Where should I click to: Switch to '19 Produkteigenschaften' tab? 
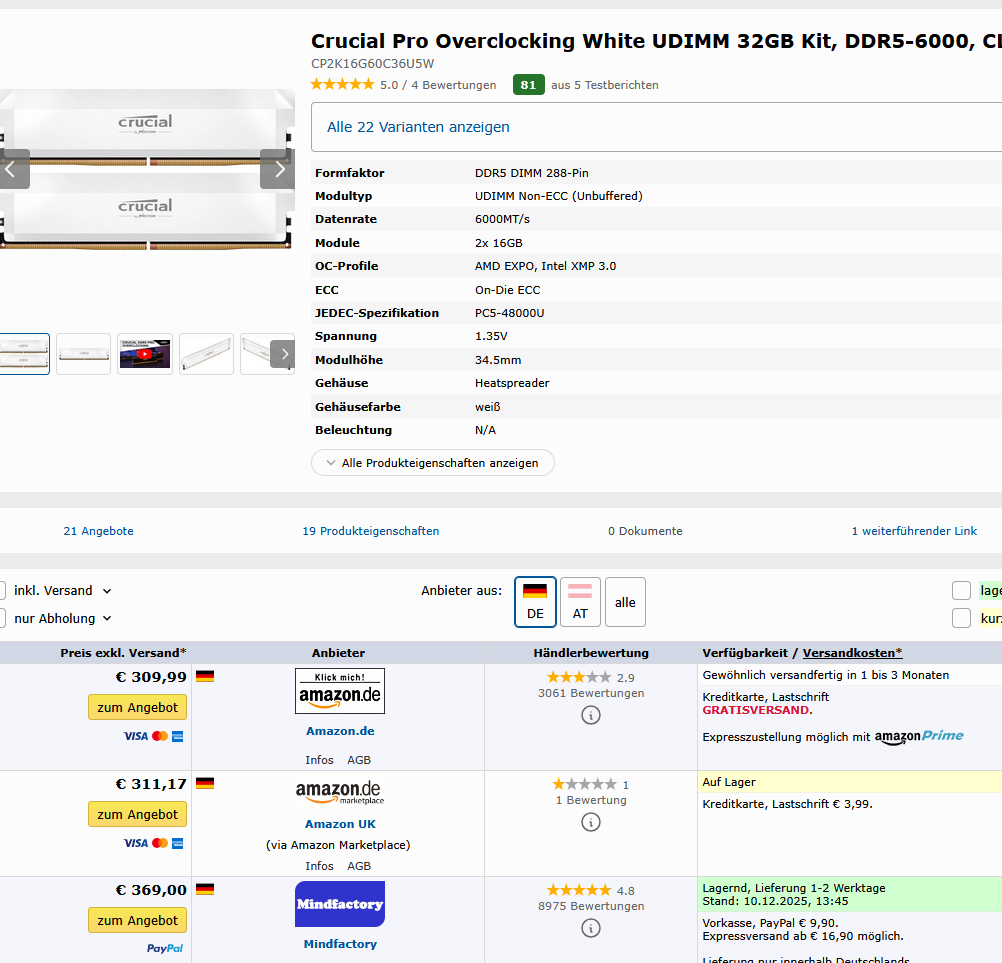371,531
